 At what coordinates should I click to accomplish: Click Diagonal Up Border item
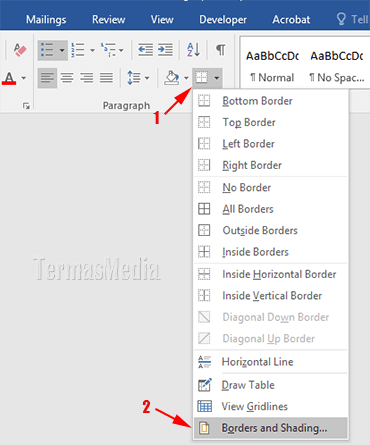pos(271,338)
